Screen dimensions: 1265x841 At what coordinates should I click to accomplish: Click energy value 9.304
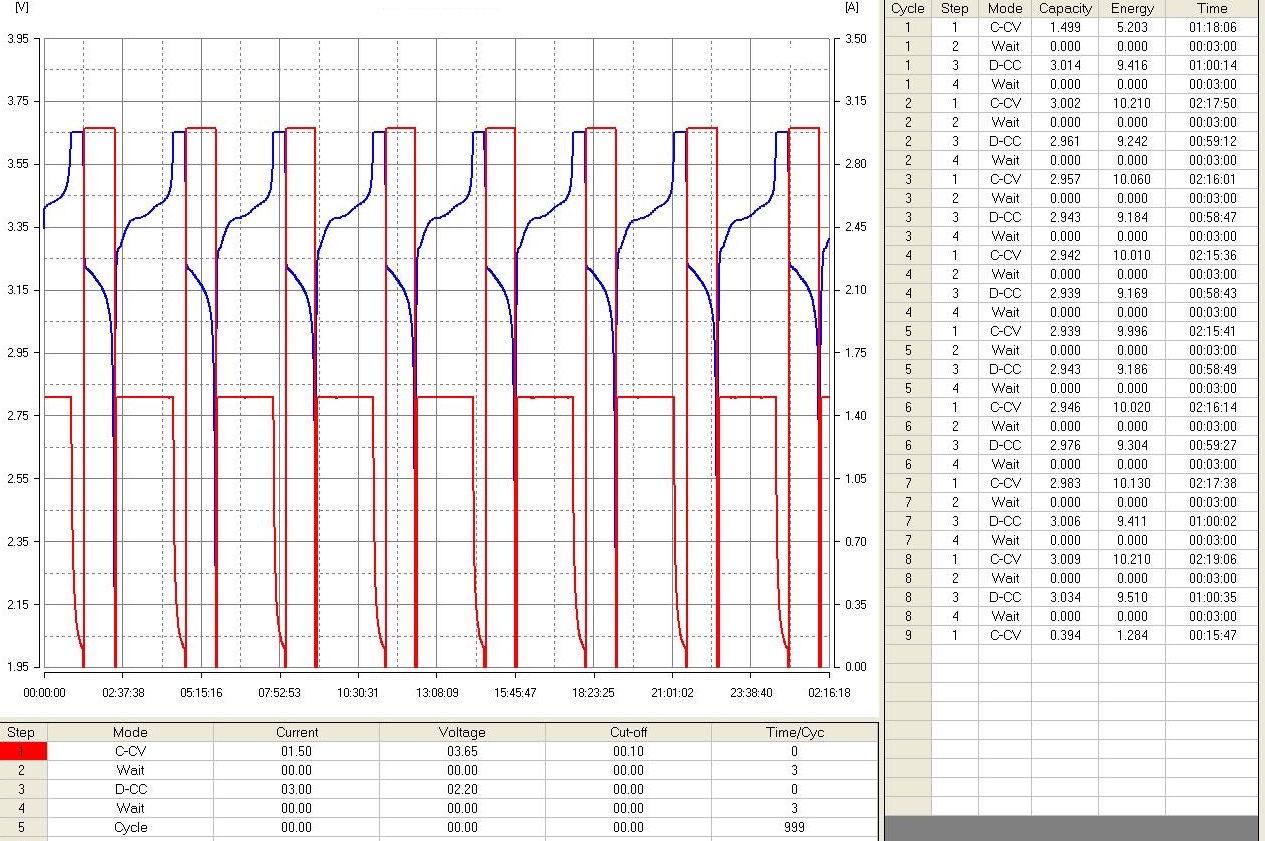[1132, 445]
